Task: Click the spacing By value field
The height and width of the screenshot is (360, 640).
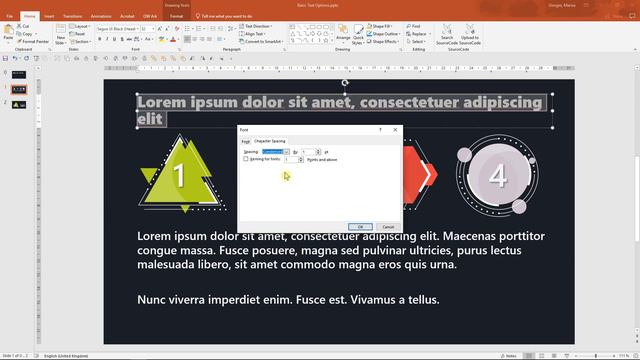Action: (x=309, y=152)
